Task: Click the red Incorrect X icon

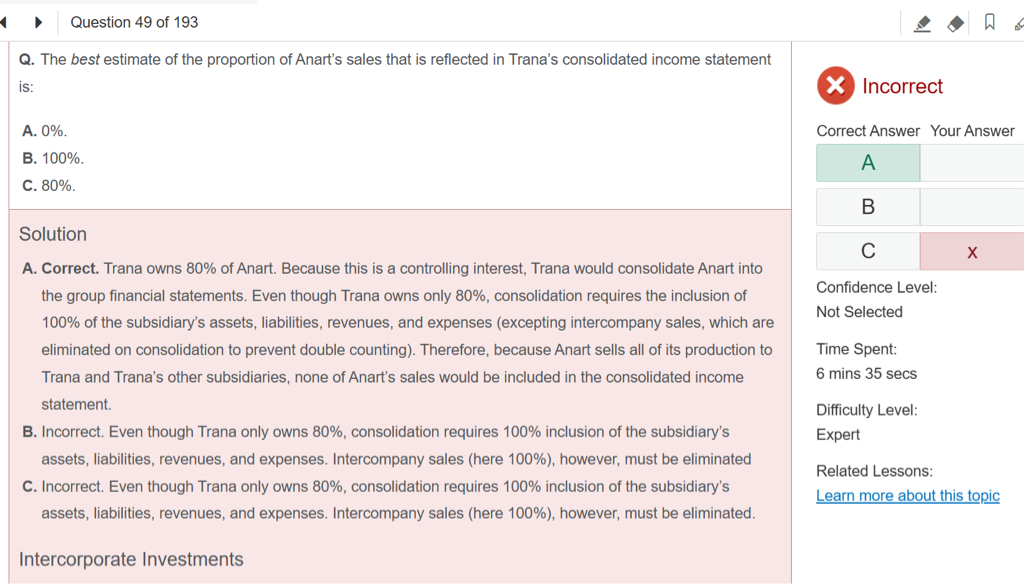Action: (x=835, y=86)
